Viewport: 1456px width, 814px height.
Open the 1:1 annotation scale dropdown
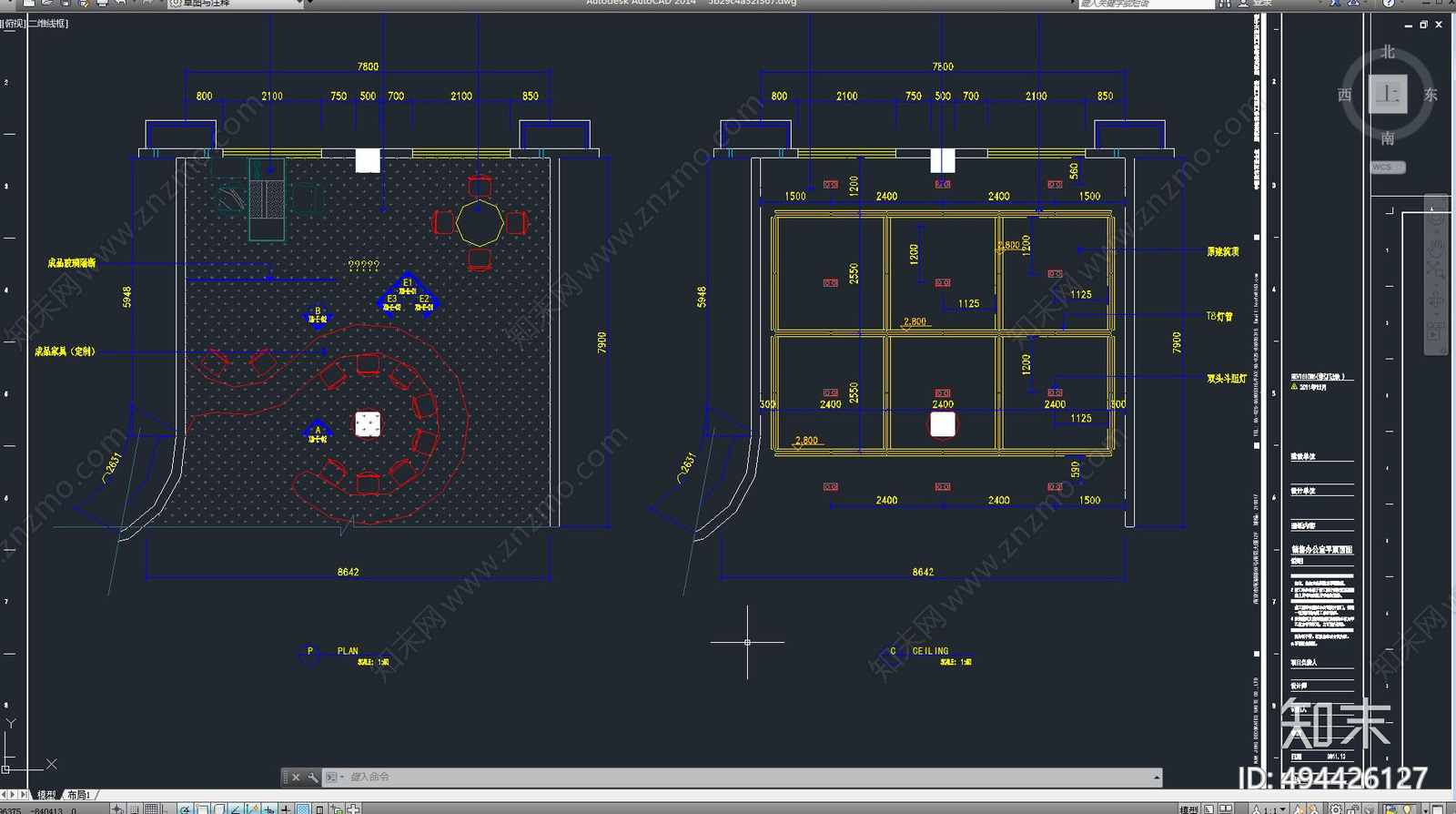click(1269, 809)
